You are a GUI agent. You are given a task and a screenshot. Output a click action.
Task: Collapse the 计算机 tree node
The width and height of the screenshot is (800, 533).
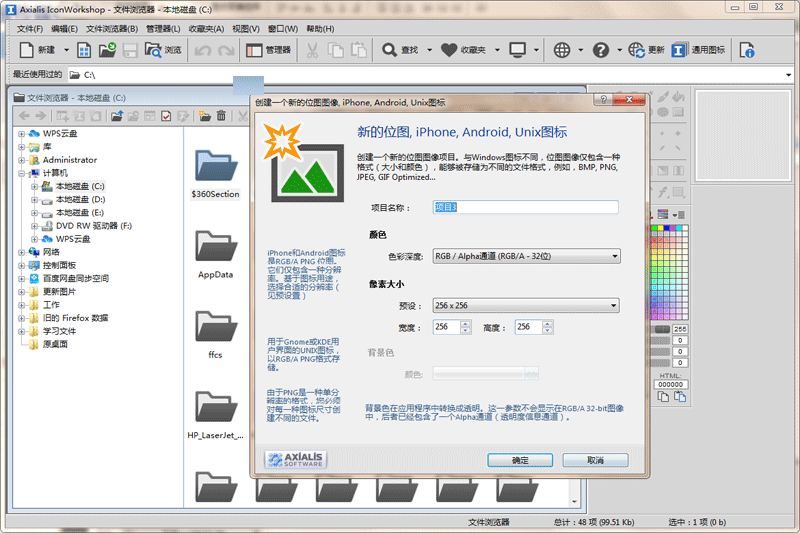[22, 173]
